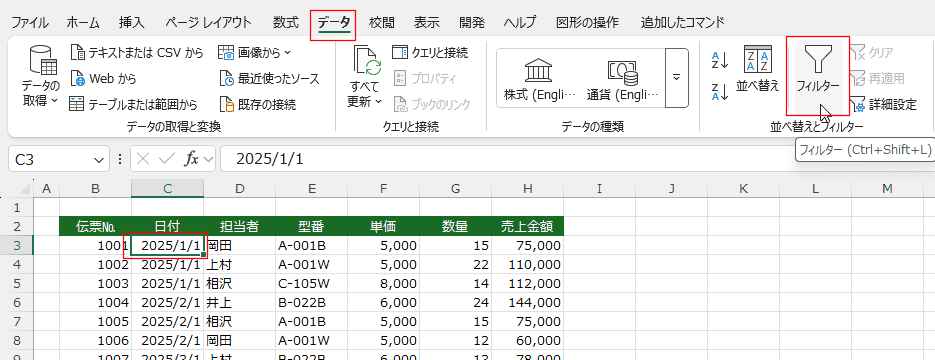Click the フィルター funnel icon
The width and height of the screenshot is (935, 360).
818,60
